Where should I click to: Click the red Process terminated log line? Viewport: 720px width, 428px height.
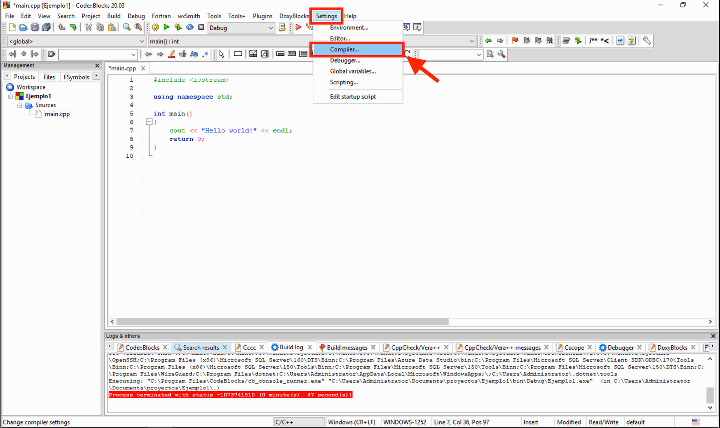pyautogui.click(x=231, y=395)
